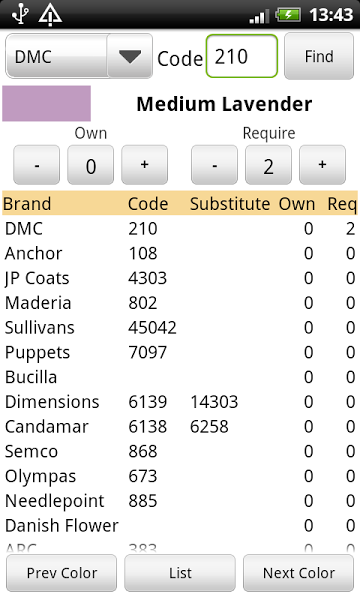This screenshot has width=360, height=600.
Task: Open the DMC brand dropdown arrow
Action: coord(130,56)
